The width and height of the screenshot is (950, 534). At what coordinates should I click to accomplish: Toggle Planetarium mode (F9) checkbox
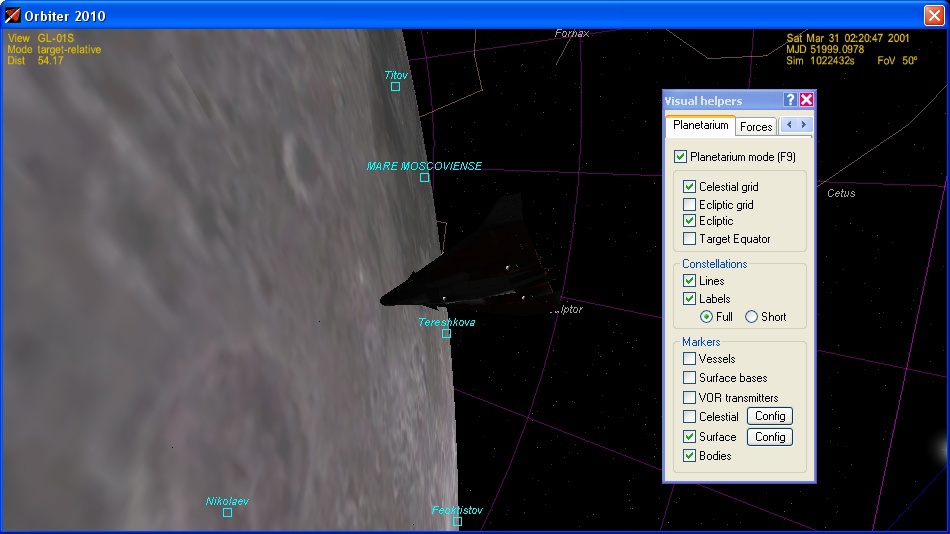tap(680, 157)
